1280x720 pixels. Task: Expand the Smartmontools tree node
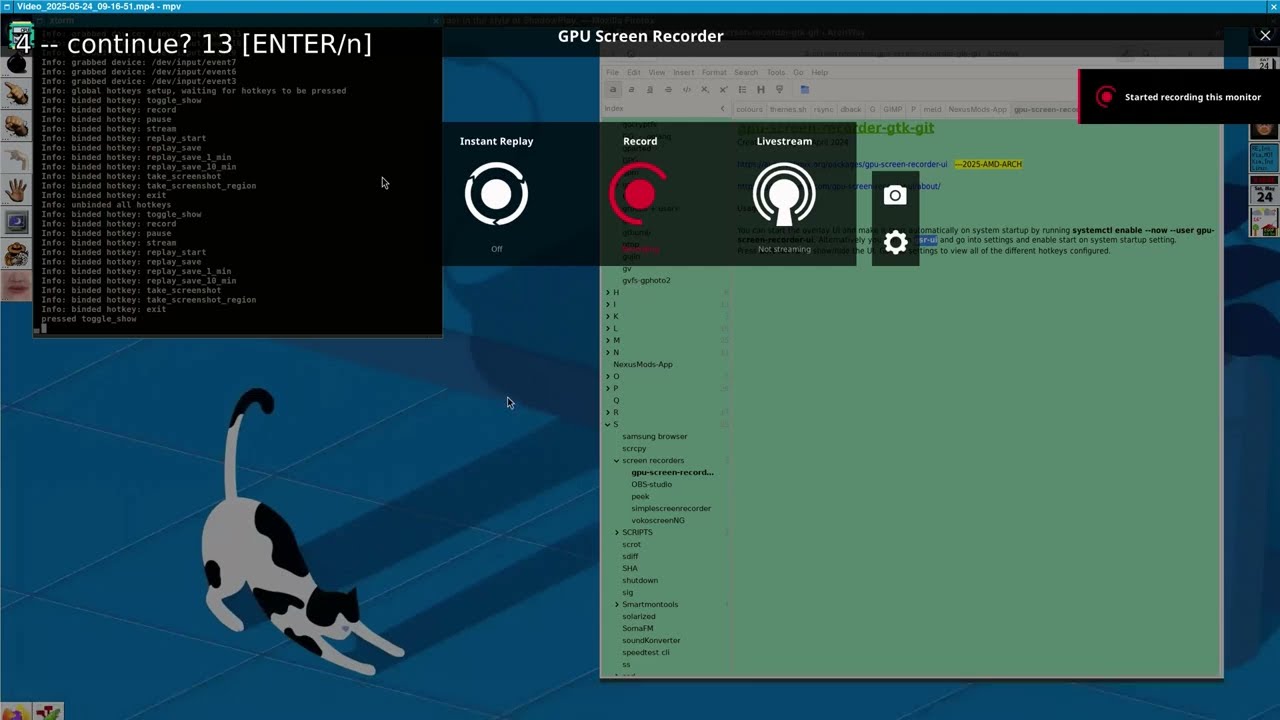click(x=617, y=604)
